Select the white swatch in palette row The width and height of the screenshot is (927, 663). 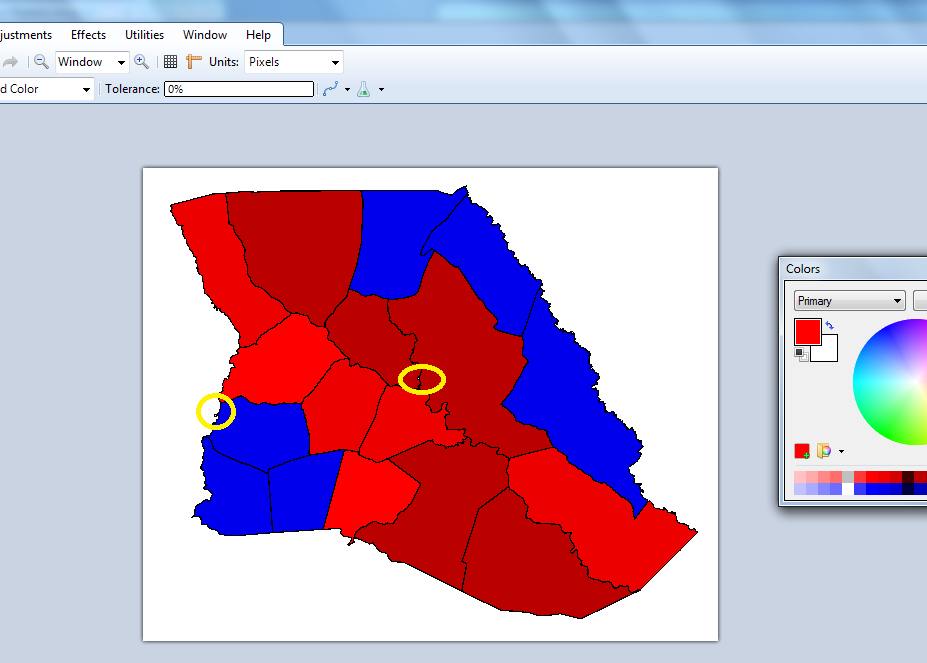tap(848, 489)
